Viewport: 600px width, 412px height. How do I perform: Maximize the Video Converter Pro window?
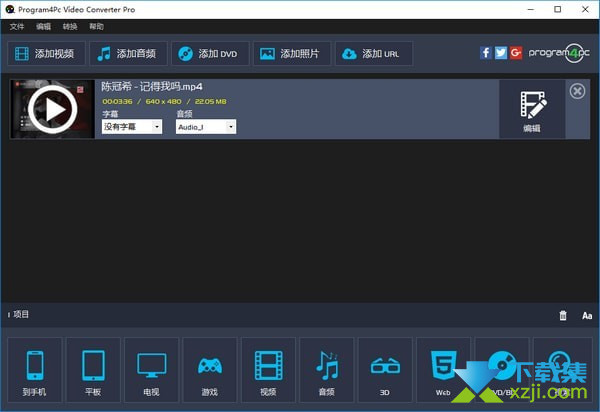(x=558, y=9)
